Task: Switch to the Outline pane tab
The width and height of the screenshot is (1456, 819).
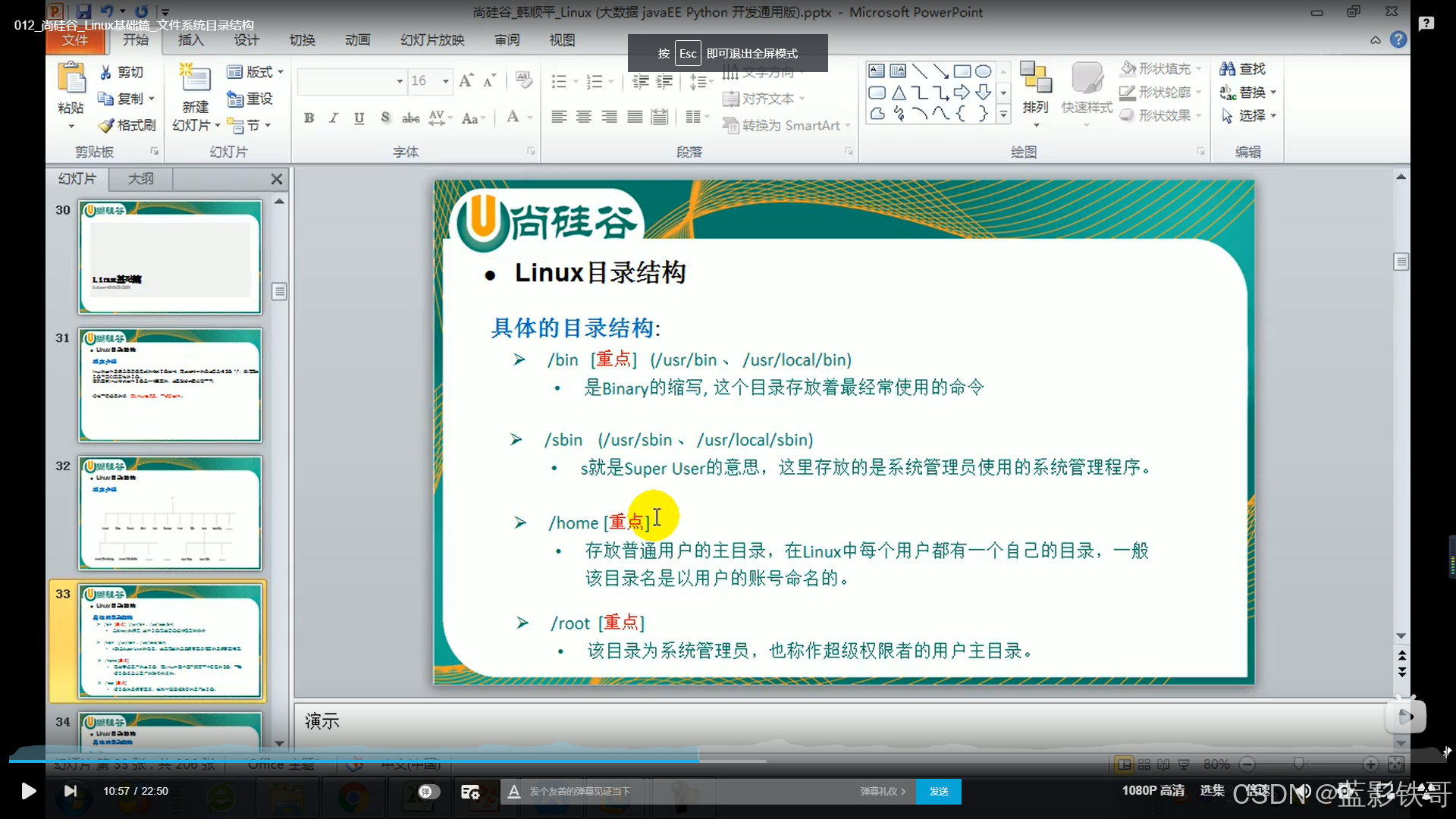Action: [141, 179]
